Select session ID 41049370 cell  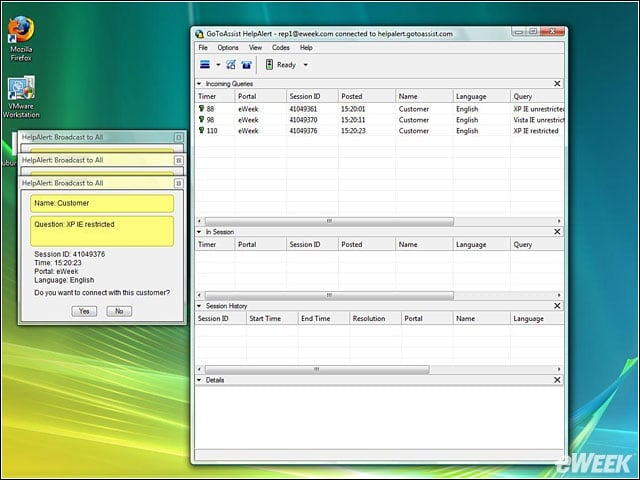coord(303,120)
